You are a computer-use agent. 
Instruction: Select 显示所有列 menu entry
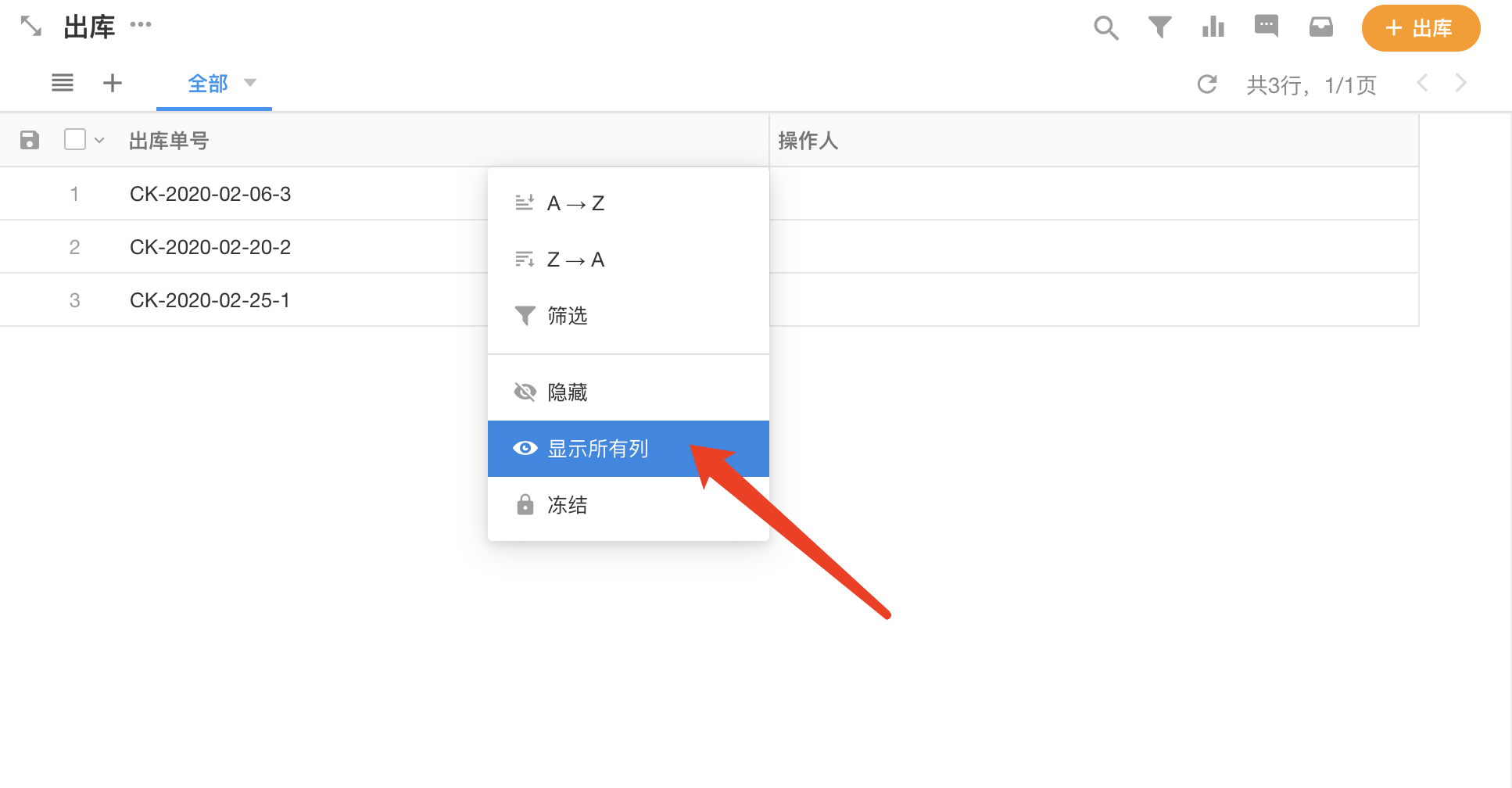629,449
